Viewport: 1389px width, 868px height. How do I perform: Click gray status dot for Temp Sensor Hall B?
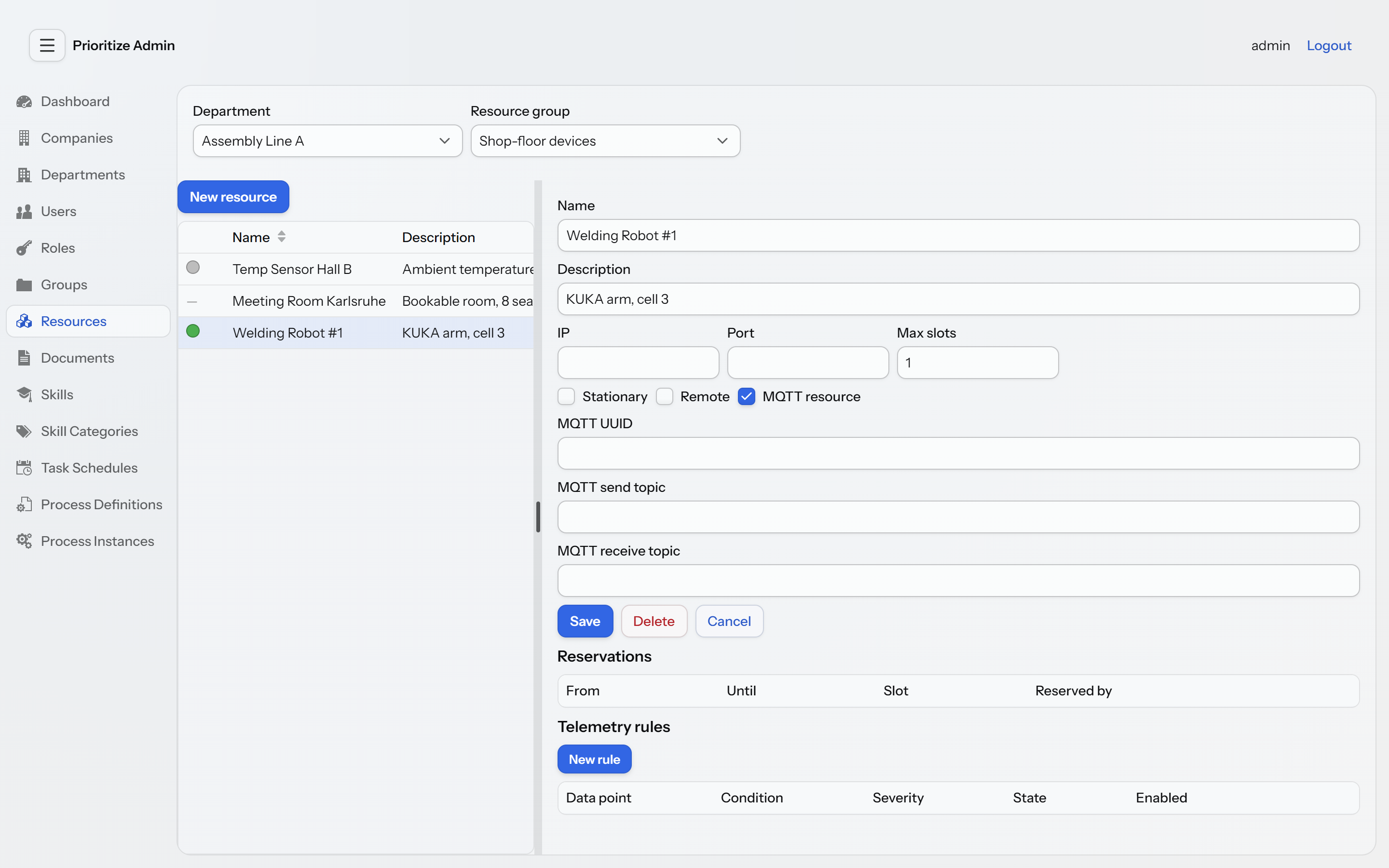pyautogui.click(x=193, y=268)
